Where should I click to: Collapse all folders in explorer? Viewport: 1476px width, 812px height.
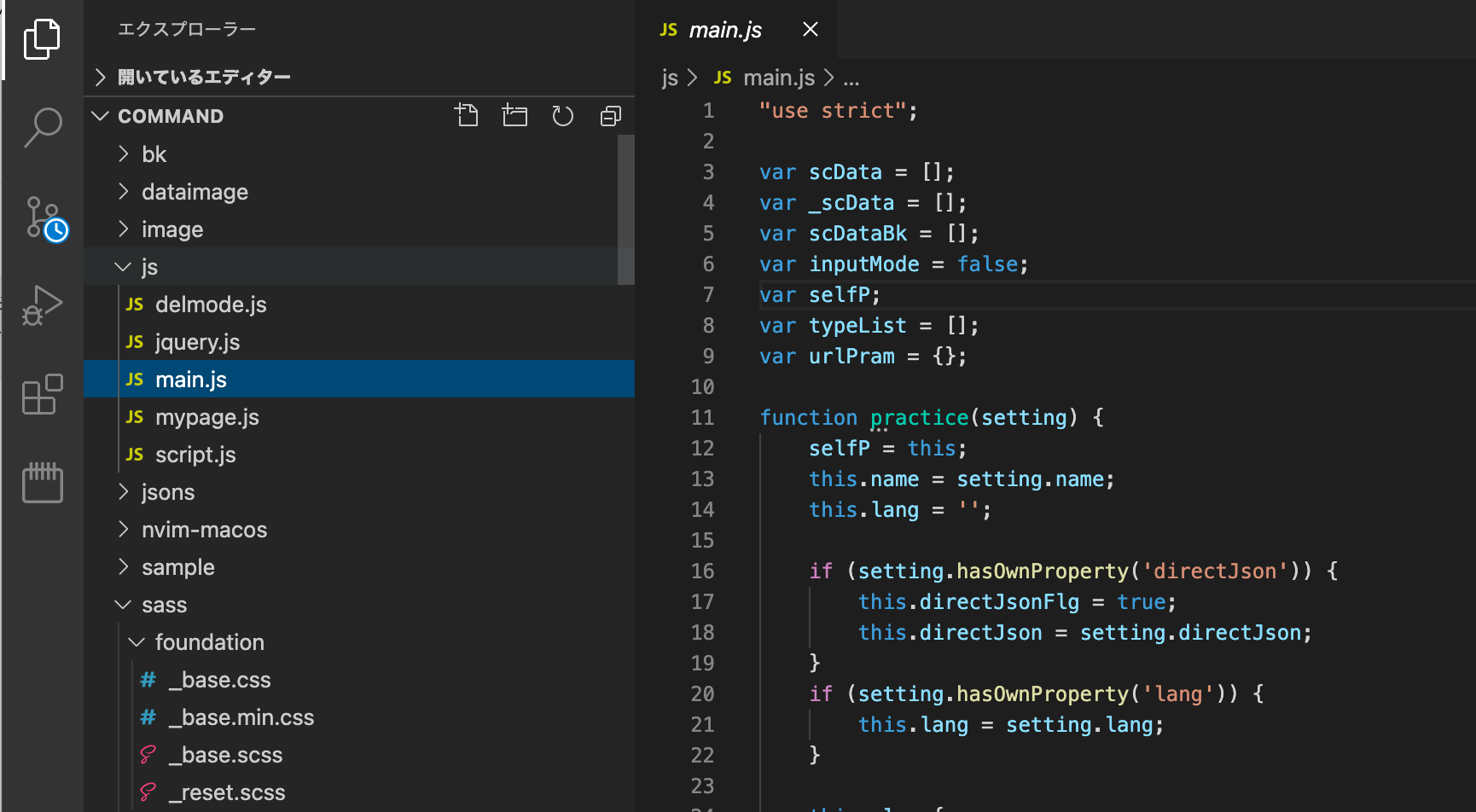point(611,115)
